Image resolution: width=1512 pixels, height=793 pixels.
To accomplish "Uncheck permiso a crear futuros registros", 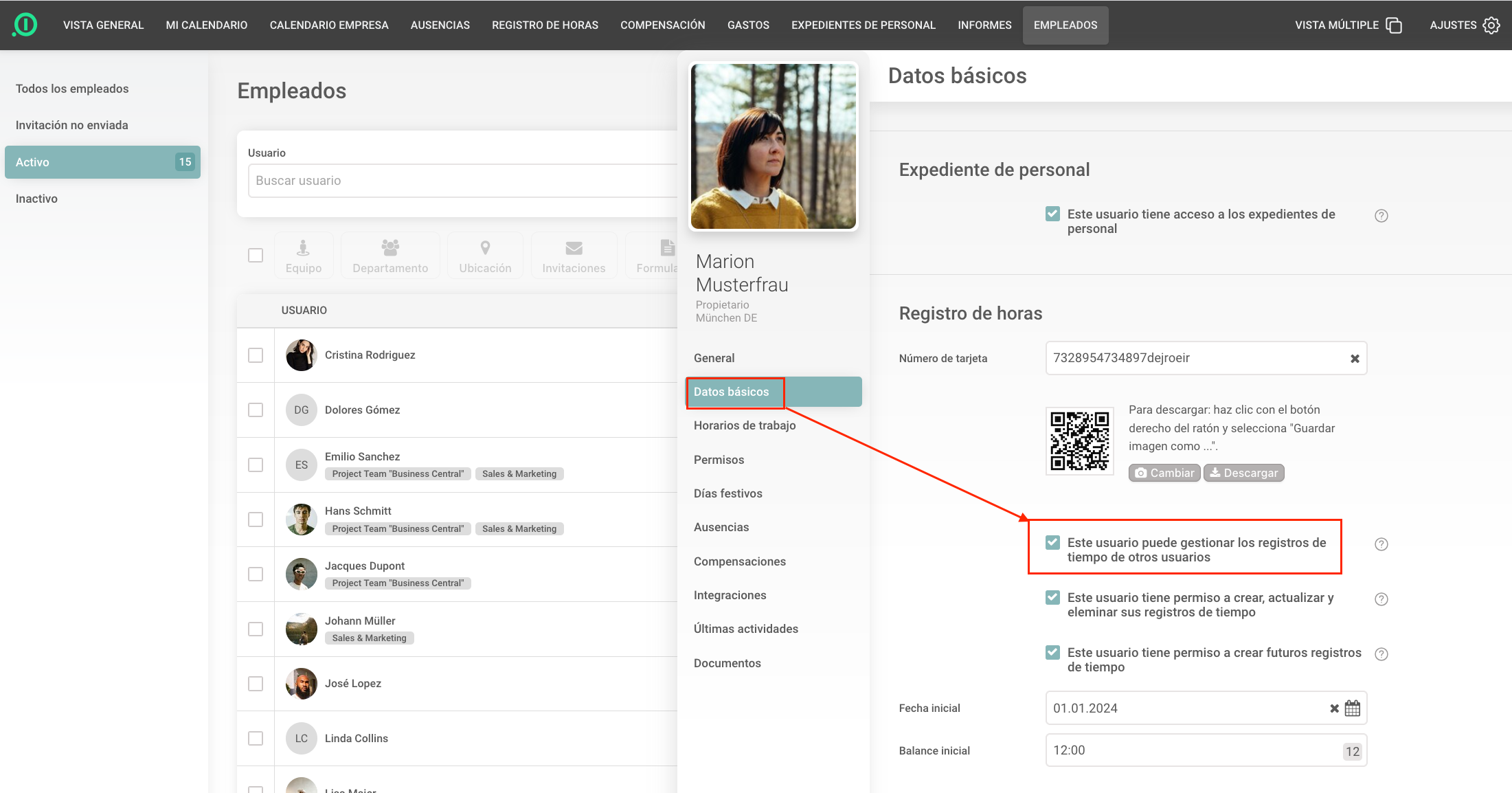I will click(1052, 652).
